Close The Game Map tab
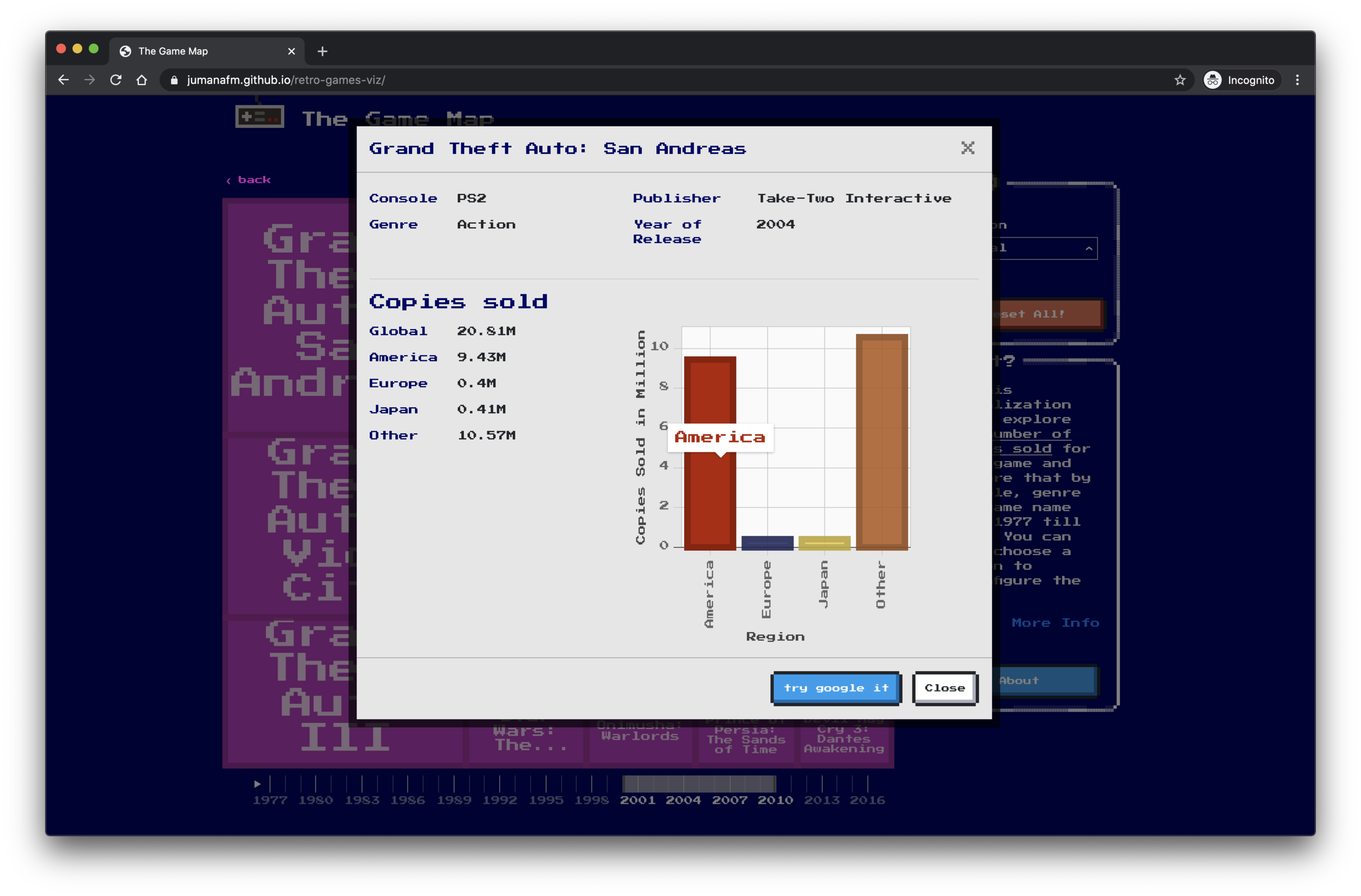The height and width of the screenshot is (896, 1361). [292, 52]
